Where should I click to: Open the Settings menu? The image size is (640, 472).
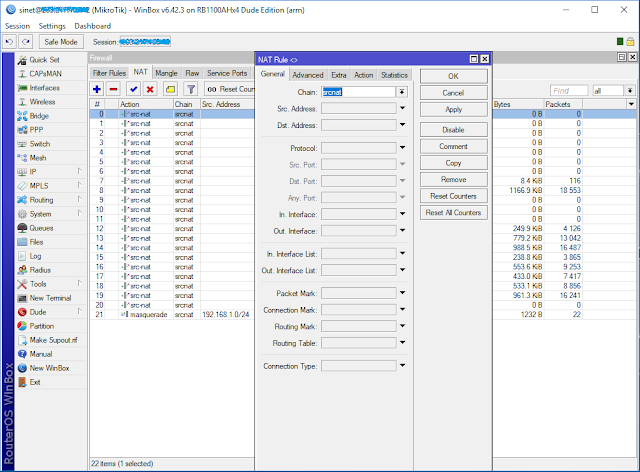click(52, 26)
